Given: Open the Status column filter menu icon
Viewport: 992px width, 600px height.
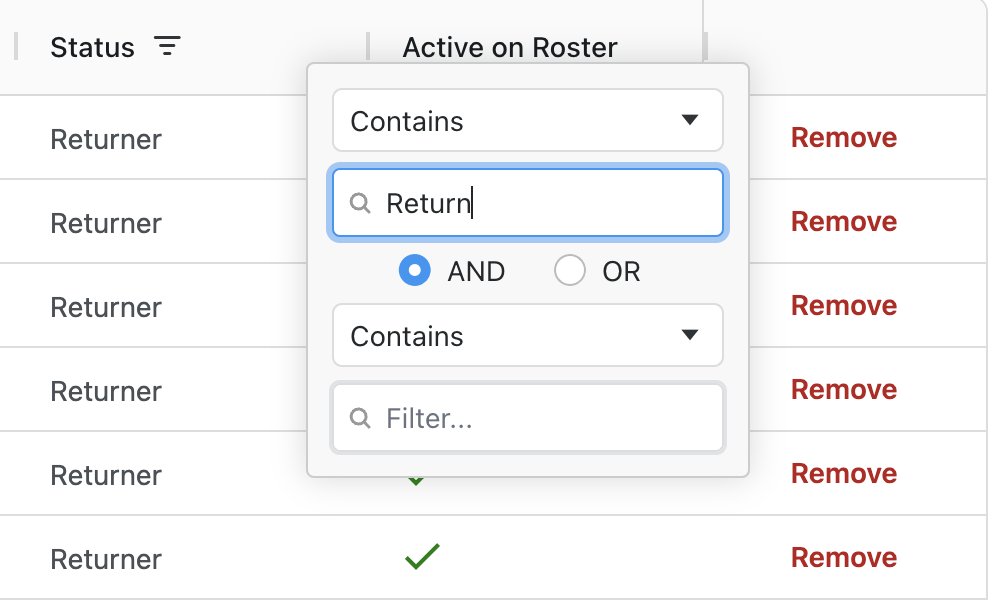Looking at the screenshot, I should 167,46.
